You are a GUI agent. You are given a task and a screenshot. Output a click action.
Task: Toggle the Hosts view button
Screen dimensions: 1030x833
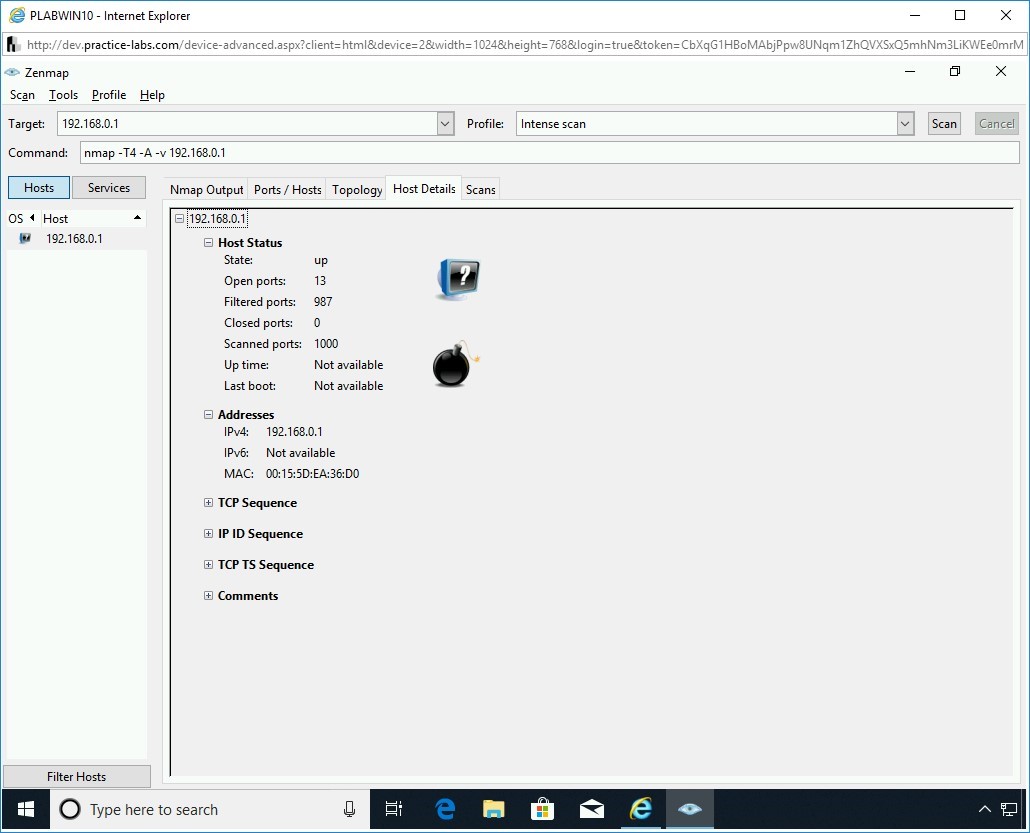39,188
